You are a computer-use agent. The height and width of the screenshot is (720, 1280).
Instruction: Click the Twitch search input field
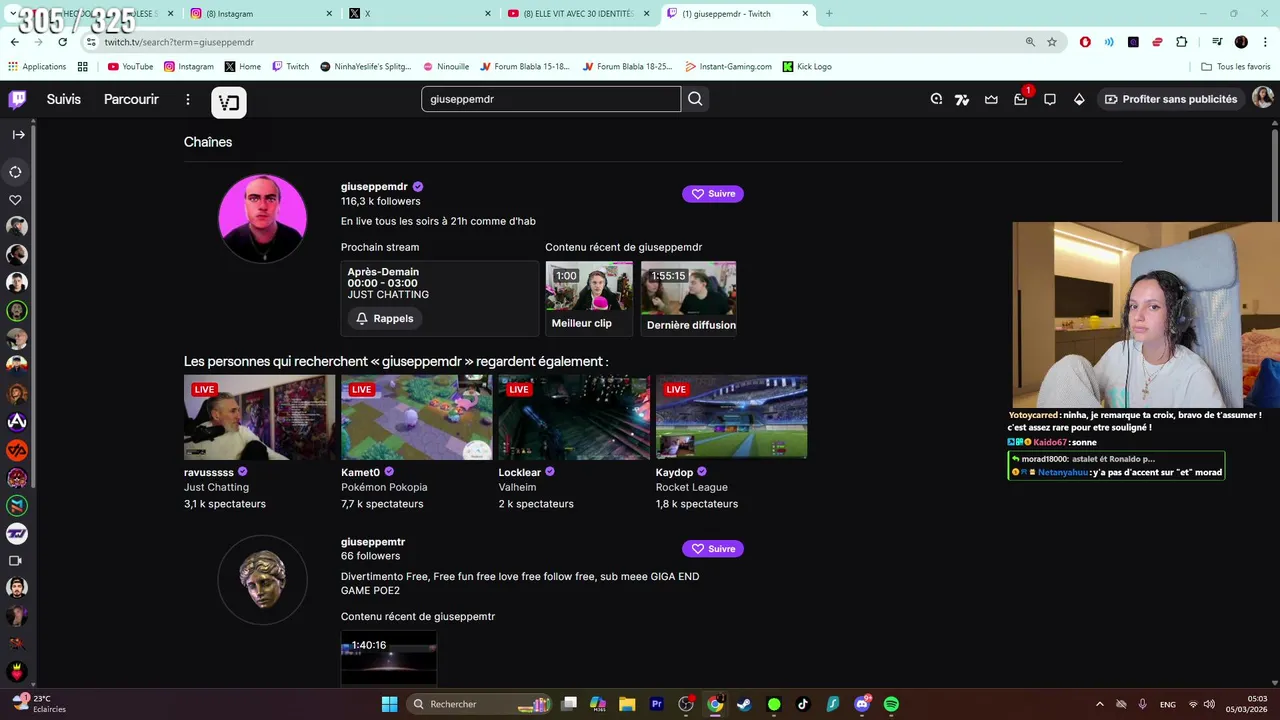[551, 99]
